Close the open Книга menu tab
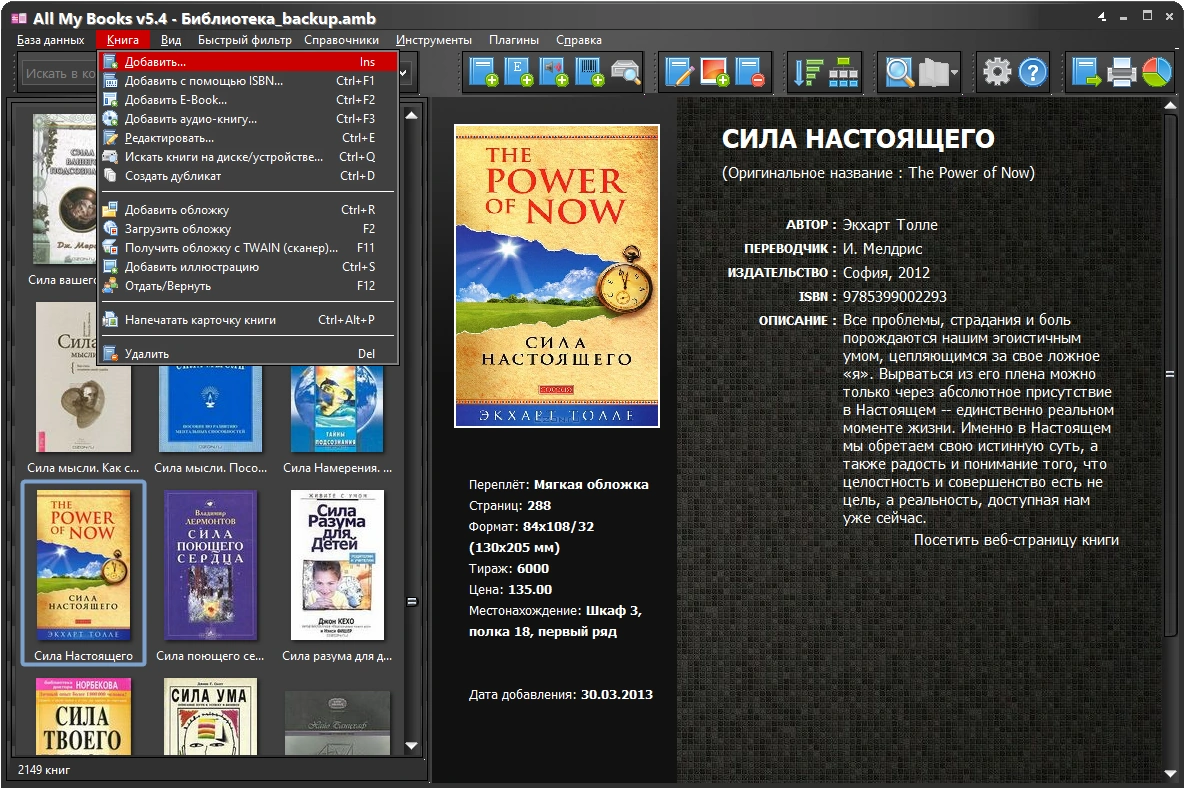Screen dimensions: 1185x789 pyautogui.click(x=122, y=40)
